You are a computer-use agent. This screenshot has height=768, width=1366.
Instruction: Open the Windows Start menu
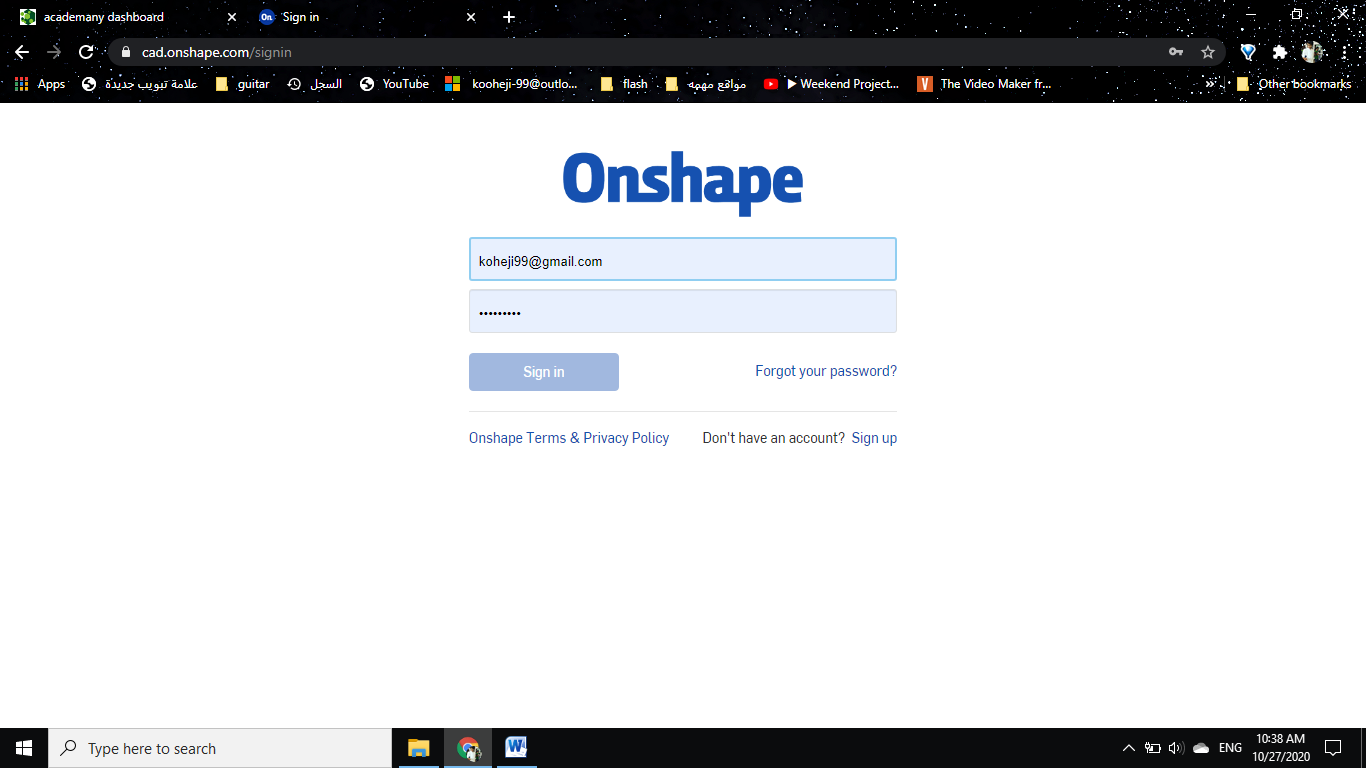tap(24, 748)
